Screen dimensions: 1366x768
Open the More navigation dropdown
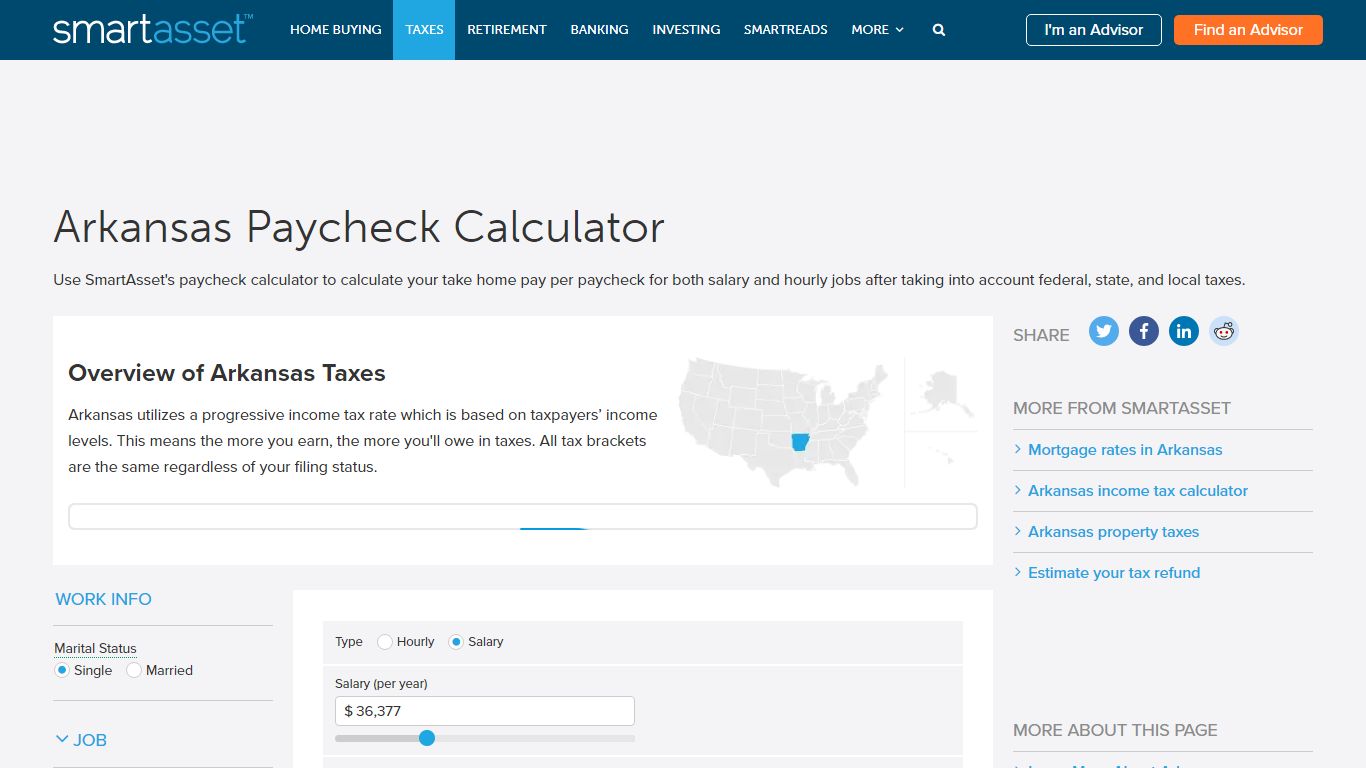click(x=878, y=30)
